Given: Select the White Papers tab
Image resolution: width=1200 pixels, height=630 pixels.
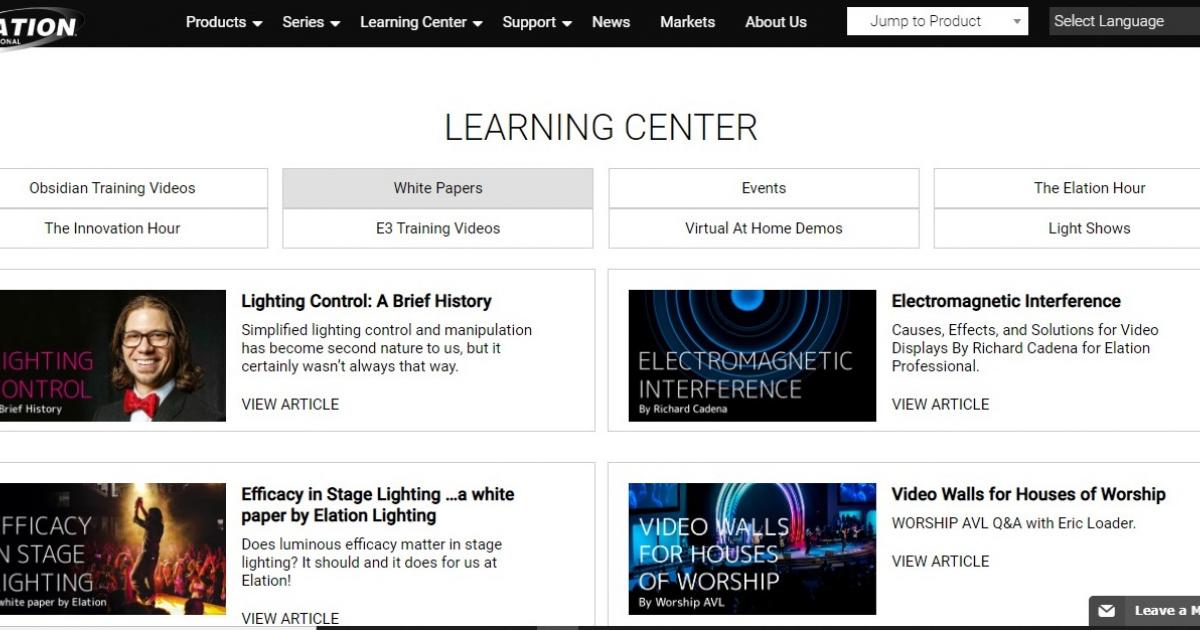Looking at the screenshot, I should (x=438, y=188).
